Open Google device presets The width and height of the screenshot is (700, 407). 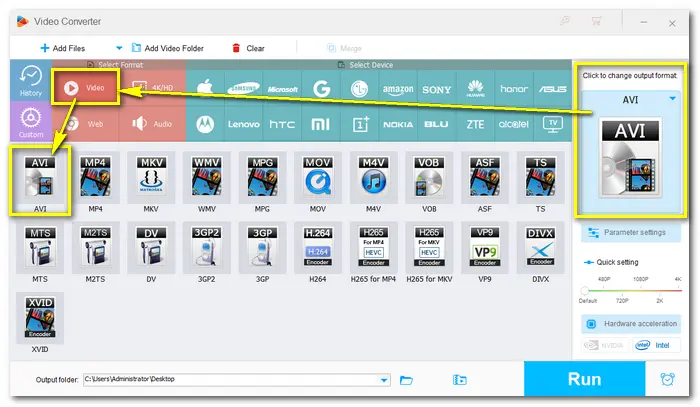pos(321,88)
